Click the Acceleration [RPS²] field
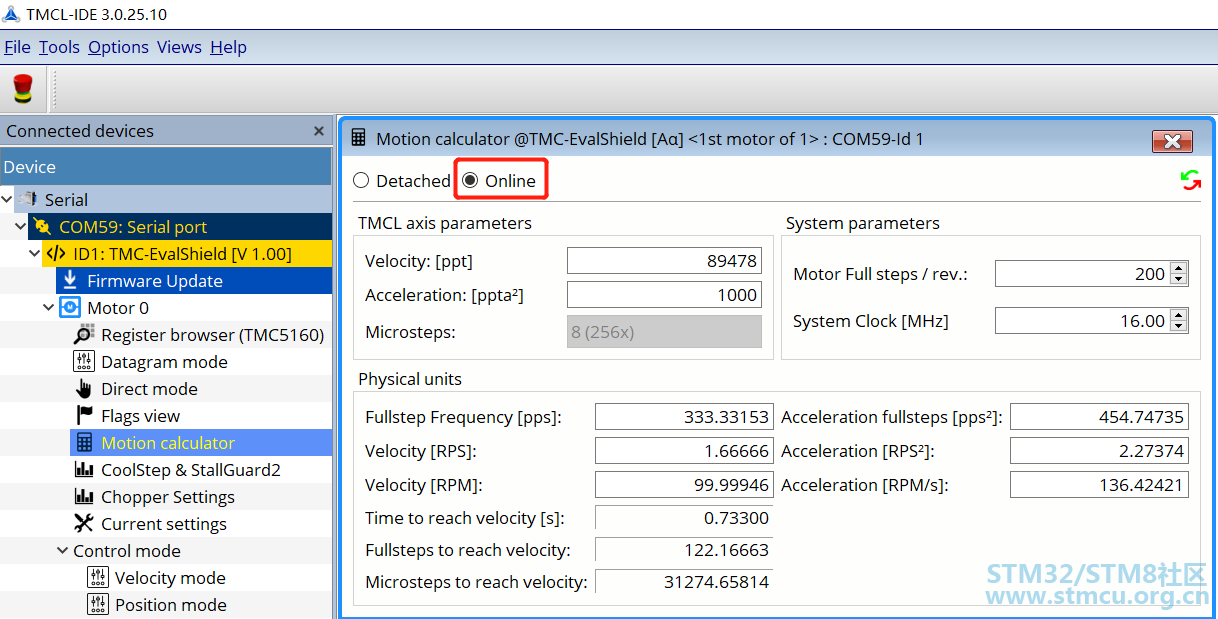The height and width of the screenshot is (619, 1218). [1099, 451]
